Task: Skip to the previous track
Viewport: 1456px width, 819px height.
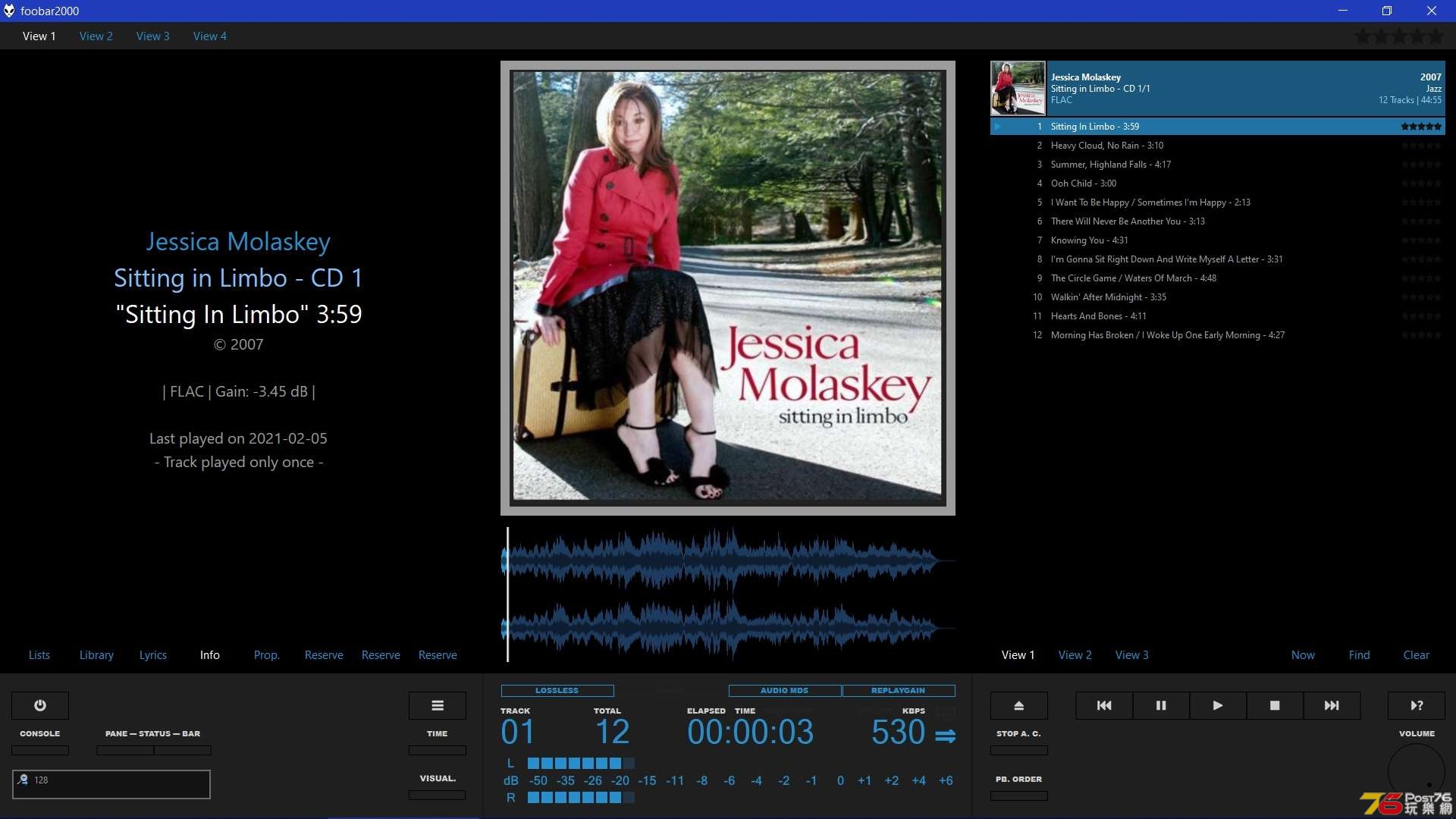Action: [1104, 705]
